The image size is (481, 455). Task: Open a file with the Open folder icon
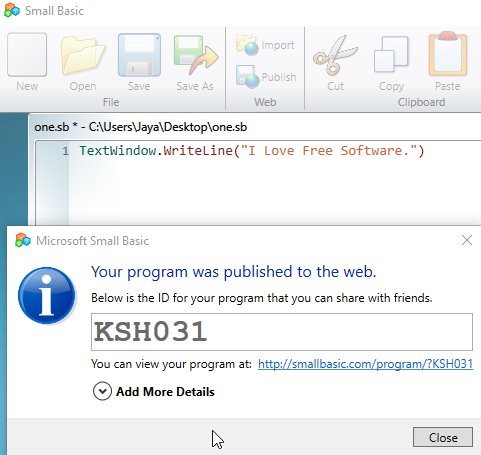[83, 55]
